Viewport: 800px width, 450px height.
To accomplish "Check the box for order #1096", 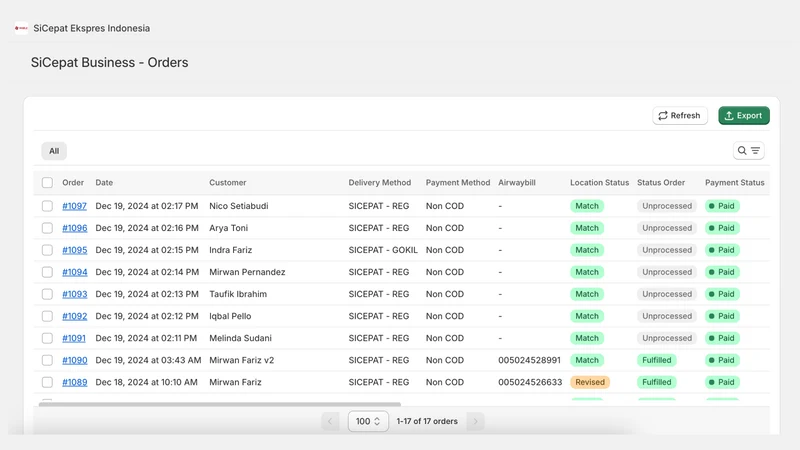I will coord(47,228).
